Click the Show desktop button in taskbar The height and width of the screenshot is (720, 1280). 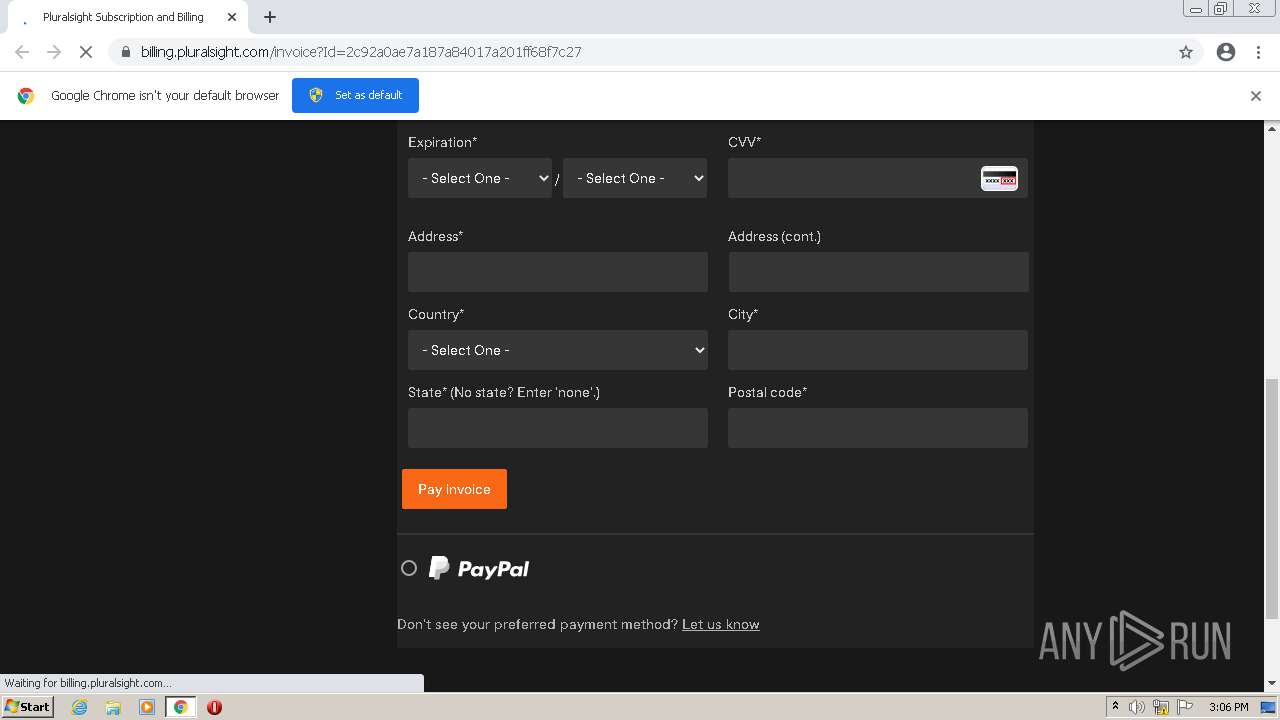tap(1268, 707)
